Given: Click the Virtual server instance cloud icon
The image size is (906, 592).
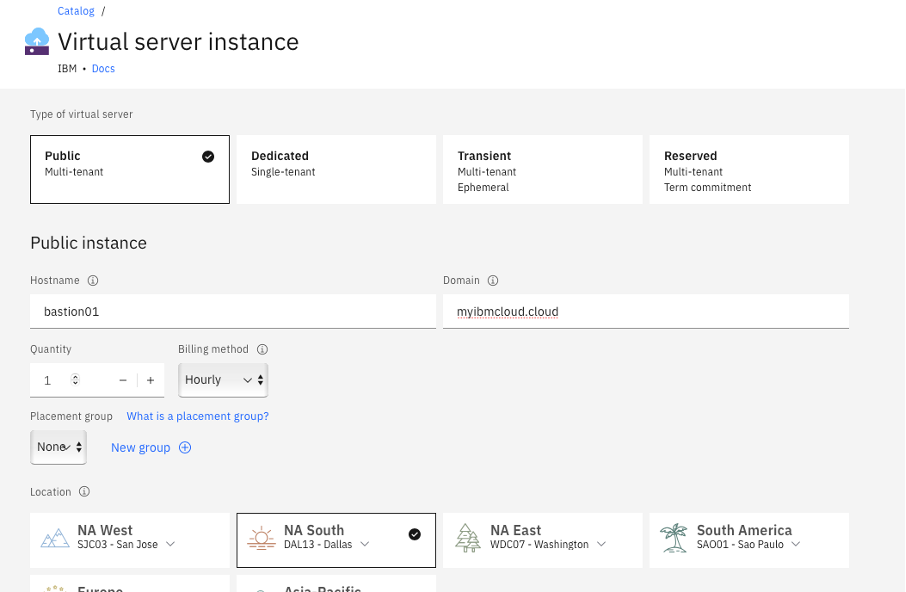Looking at the screenshot, I should [x=37, y=42].
